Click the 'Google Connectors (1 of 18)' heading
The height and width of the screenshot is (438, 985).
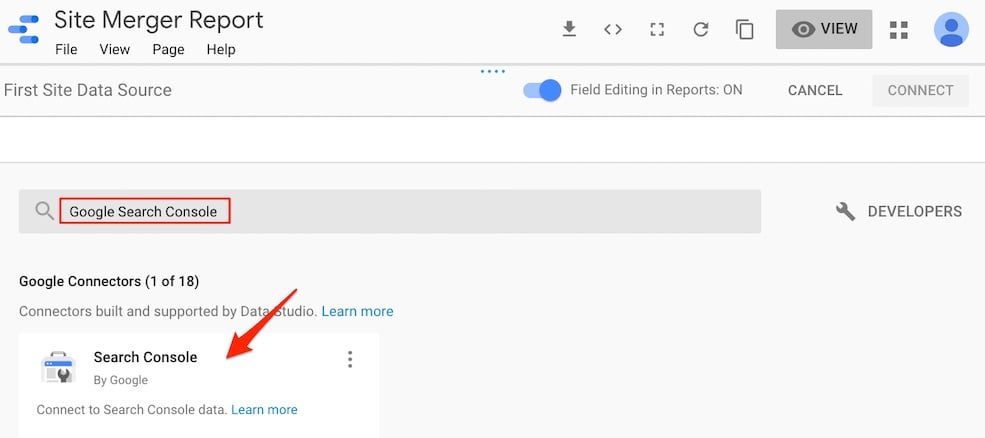click(x=109, y=282)
